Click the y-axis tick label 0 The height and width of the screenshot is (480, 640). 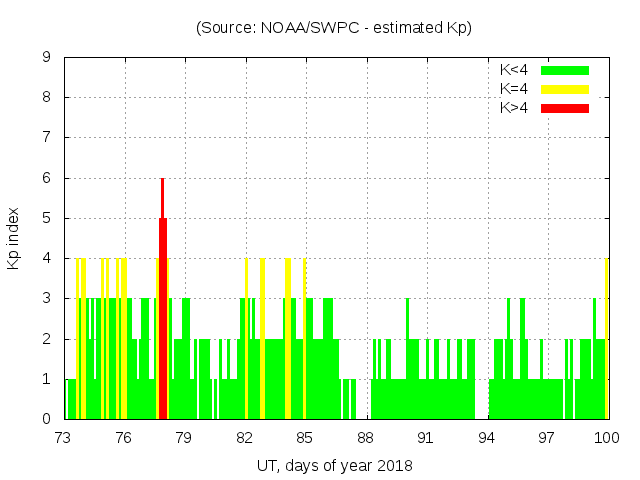click(47, 419)
